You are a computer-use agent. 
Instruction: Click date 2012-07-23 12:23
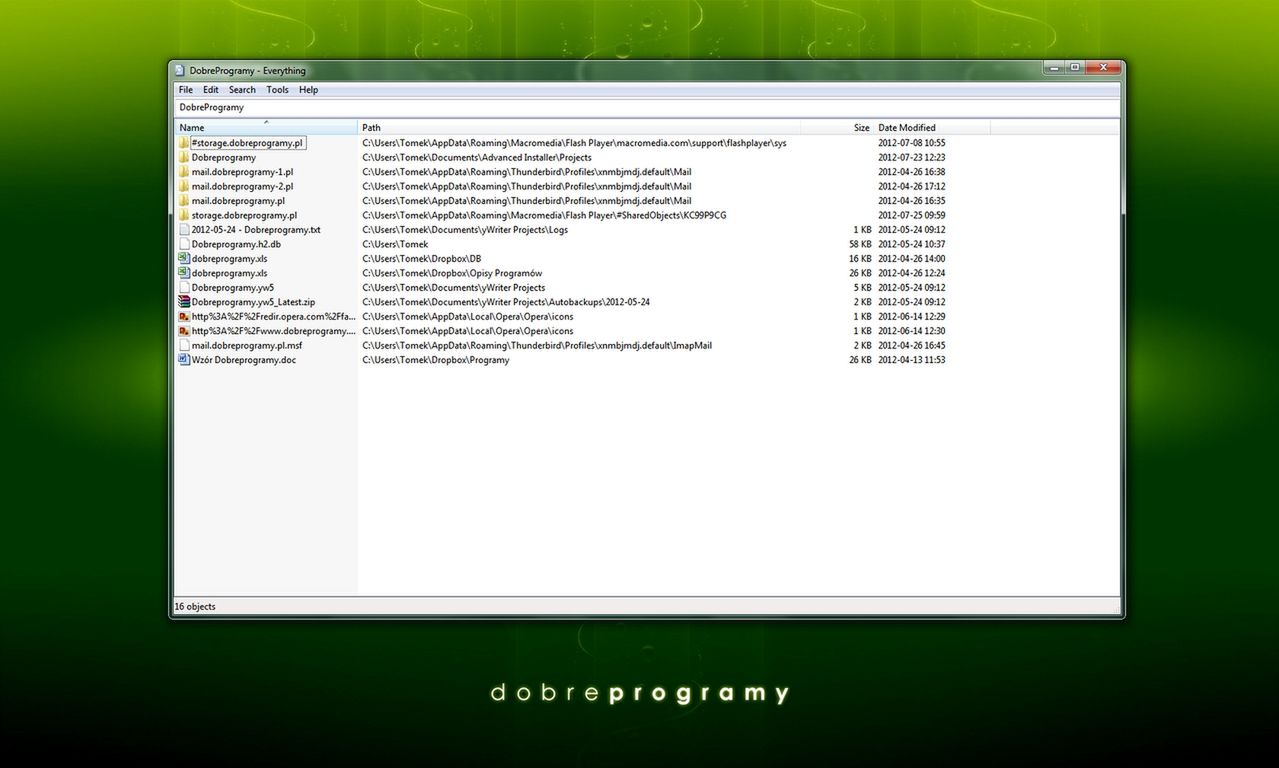click(912, 157)
